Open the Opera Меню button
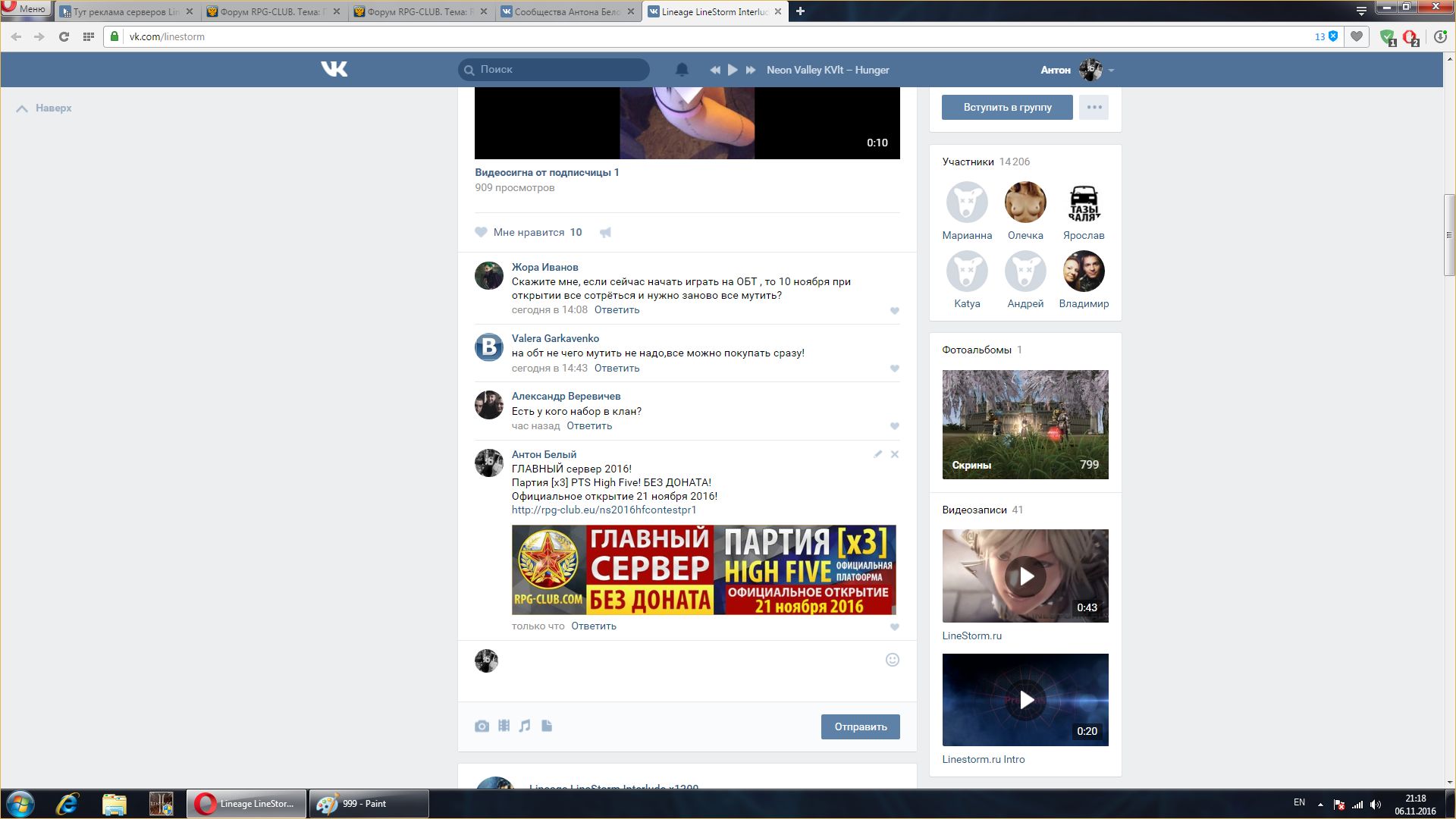 [25, 9]
